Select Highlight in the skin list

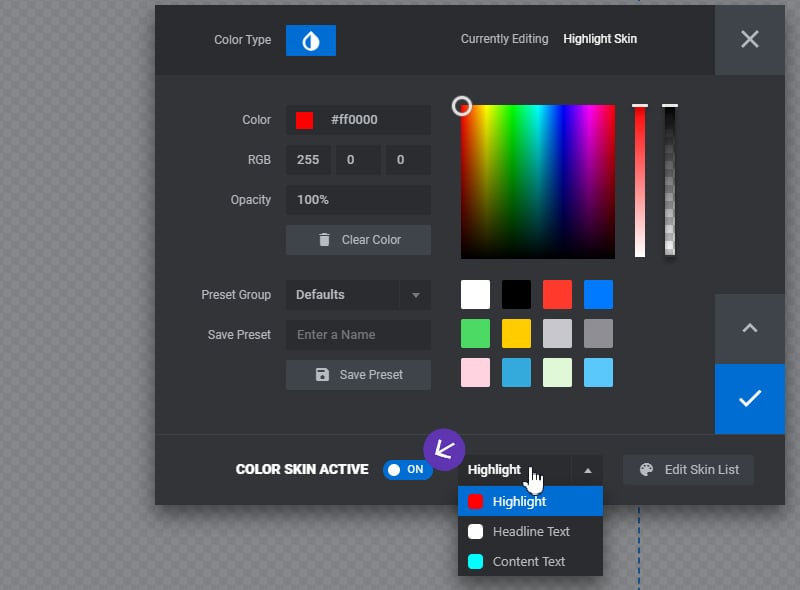coord(531,501)
